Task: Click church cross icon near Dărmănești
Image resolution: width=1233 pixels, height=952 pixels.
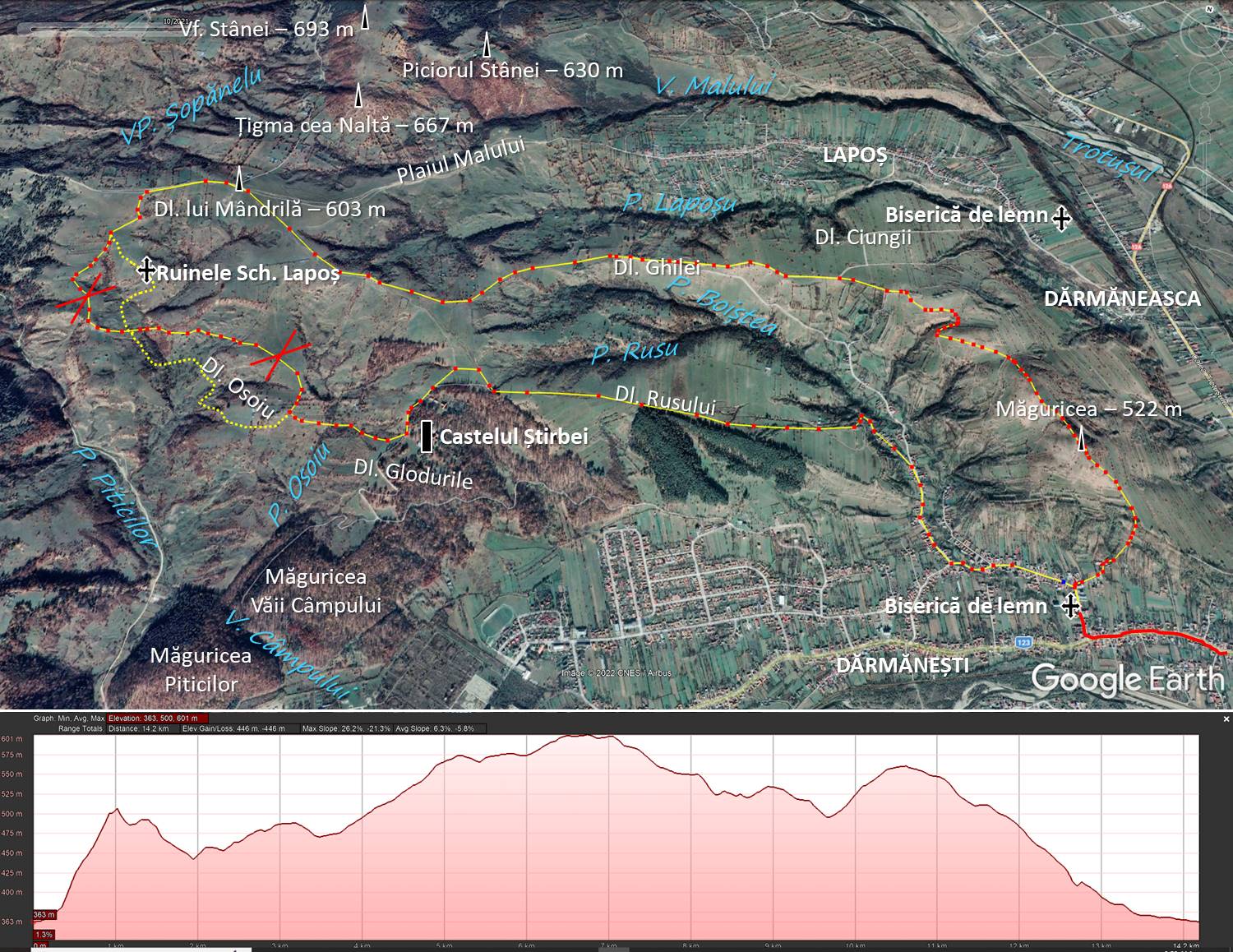Action: (x=1069, y=607)
